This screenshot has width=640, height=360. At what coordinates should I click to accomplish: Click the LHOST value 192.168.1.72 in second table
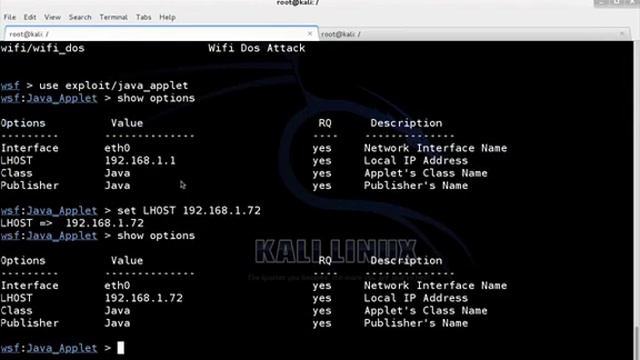point(144,298)
